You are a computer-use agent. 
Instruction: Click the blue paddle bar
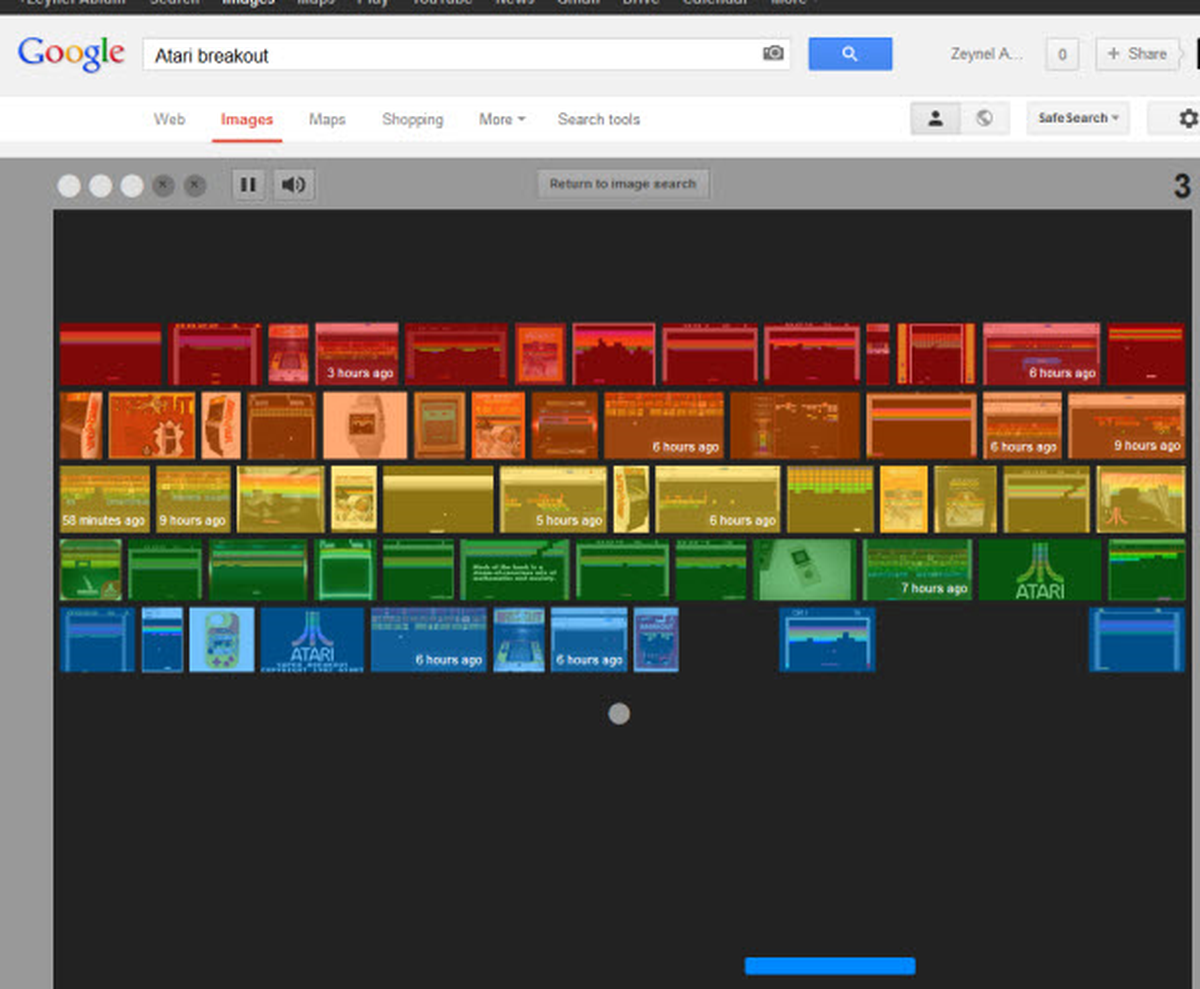point(830,965)
